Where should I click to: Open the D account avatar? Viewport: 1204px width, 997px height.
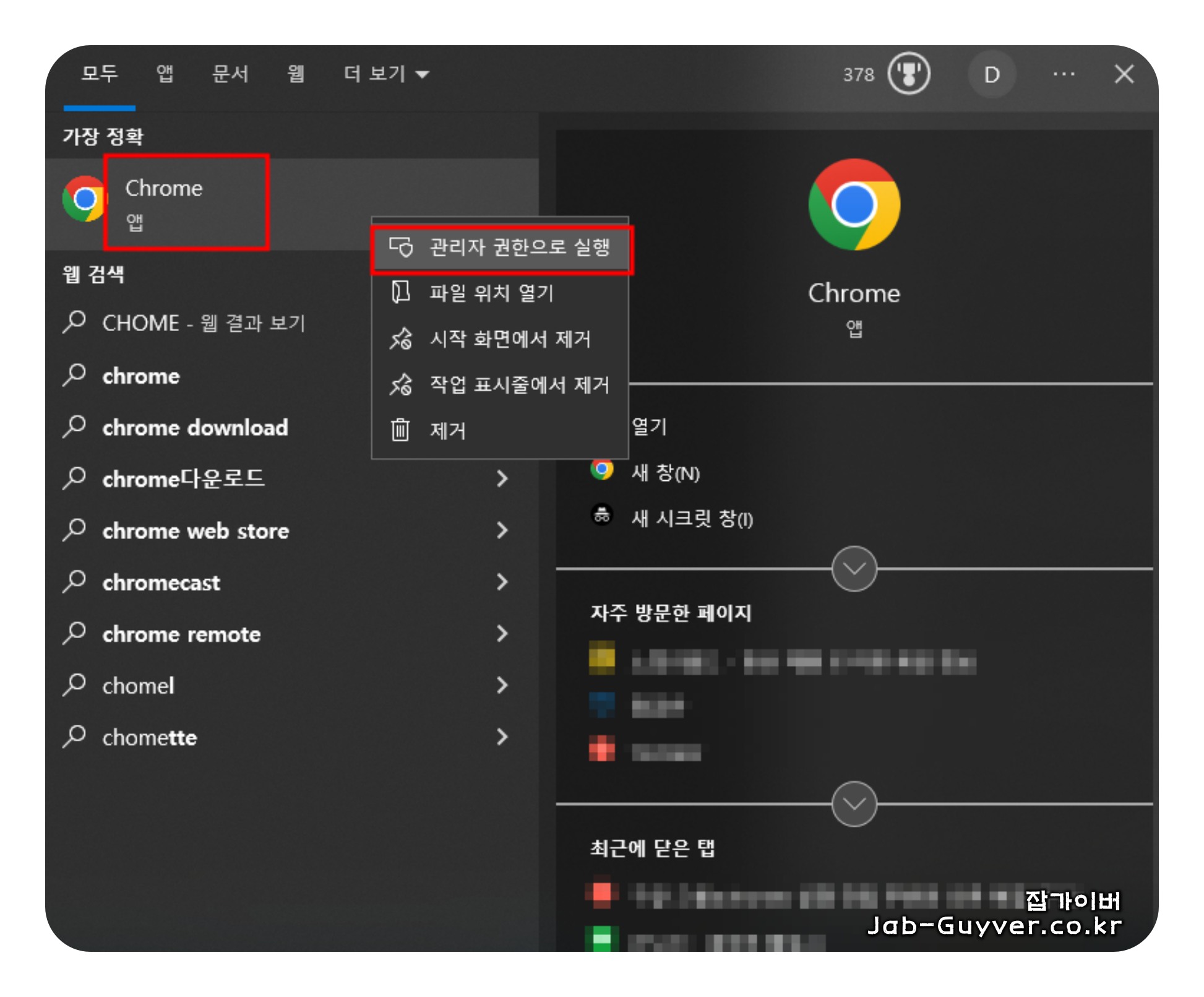(x=991, y=74)
